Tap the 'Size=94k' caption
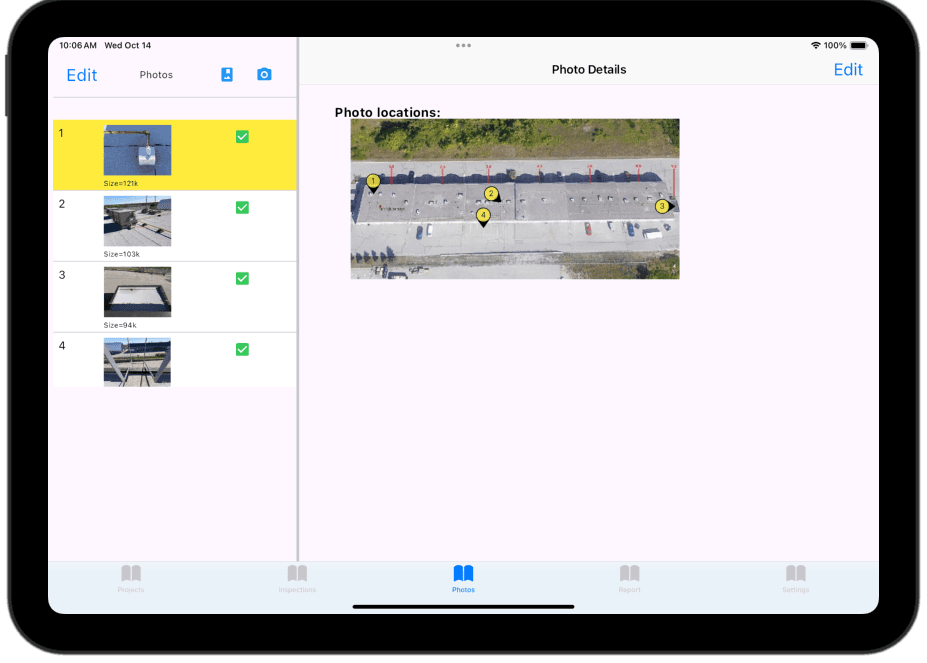This screenshot has width=927, height=663. coord(120,325)
